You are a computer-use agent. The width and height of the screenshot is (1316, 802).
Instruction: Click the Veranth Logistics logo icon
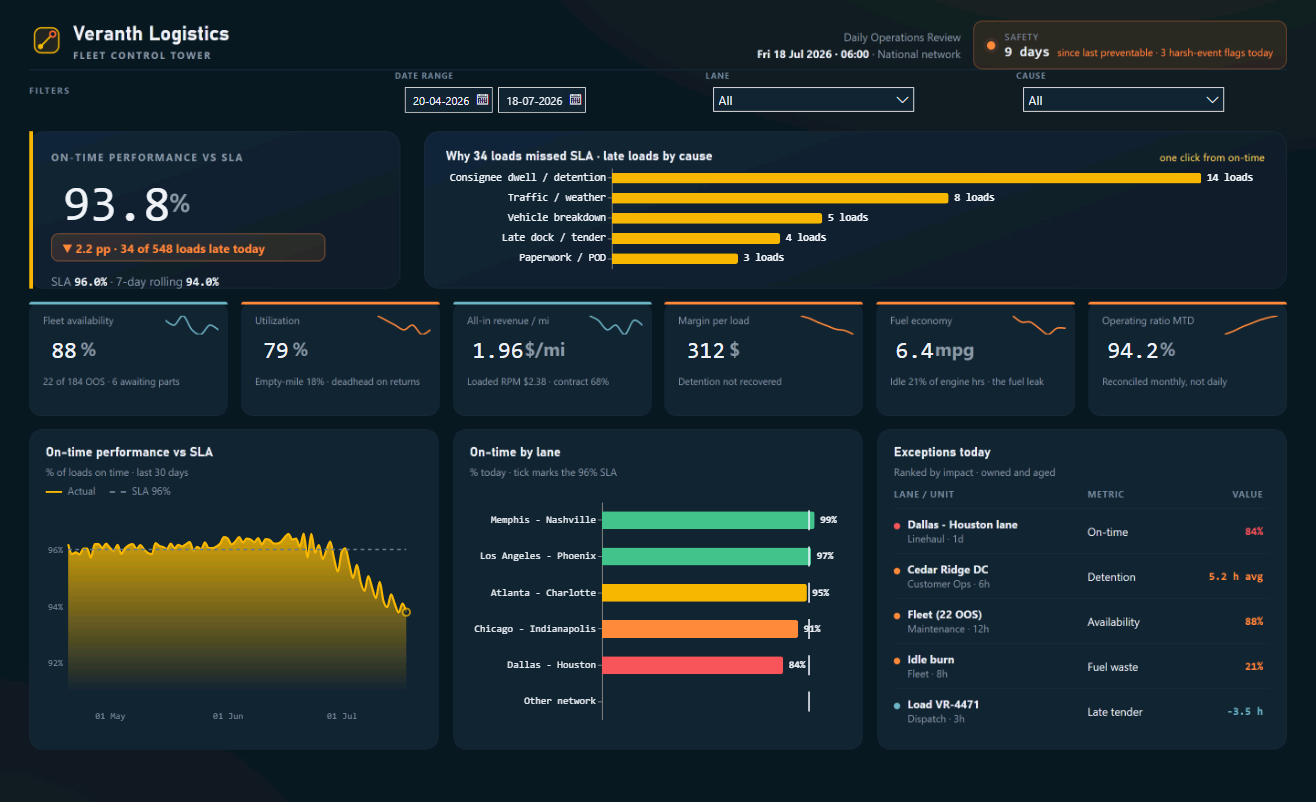(x=46, y=40)
